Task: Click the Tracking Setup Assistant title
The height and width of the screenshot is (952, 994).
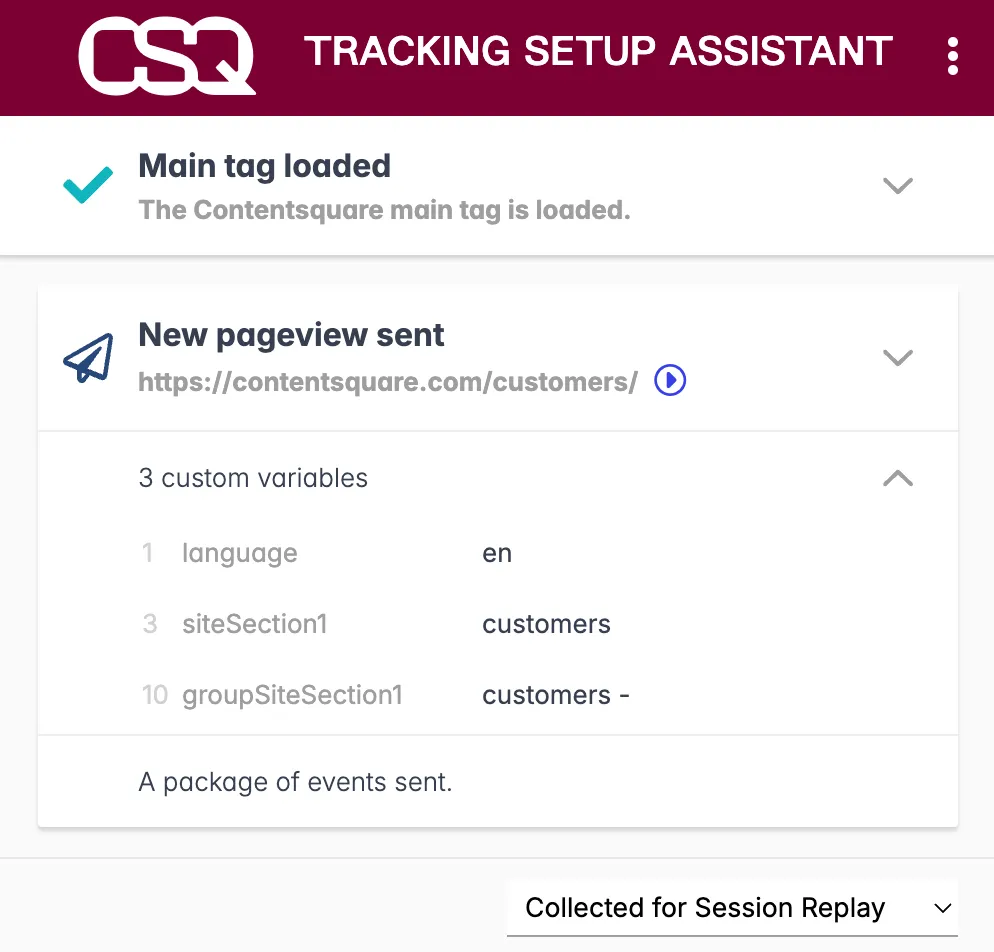Action: [598, 52]
